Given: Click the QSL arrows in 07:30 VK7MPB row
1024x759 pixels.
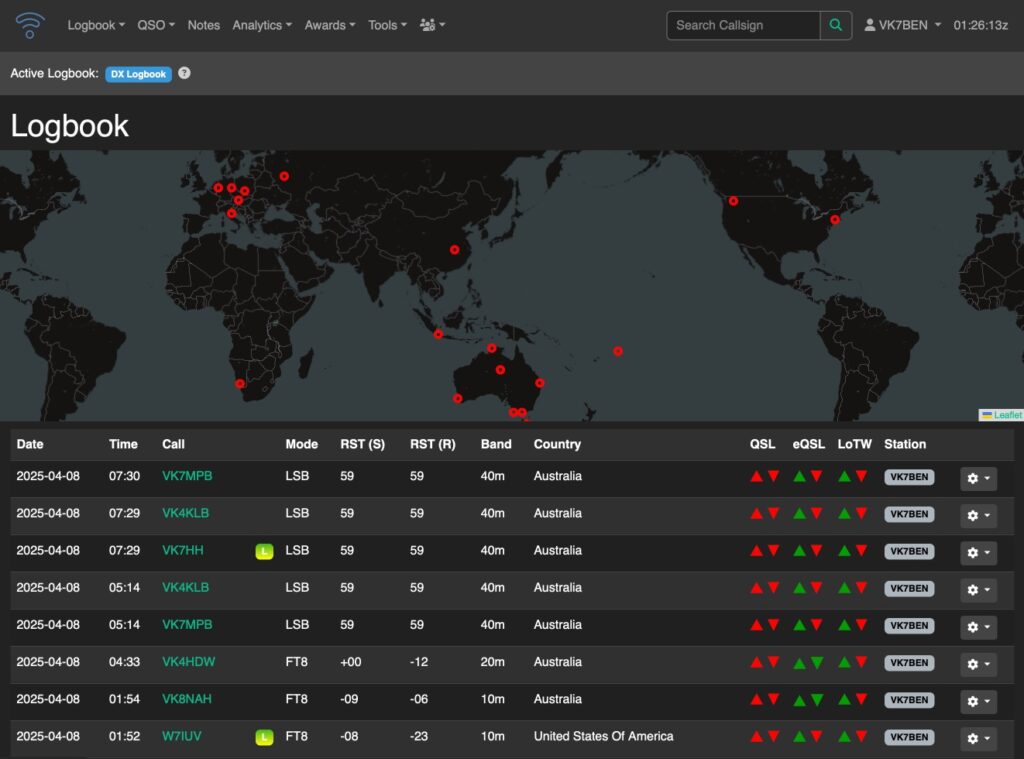Looking at the screenshot, I should (x=765, y=476).
